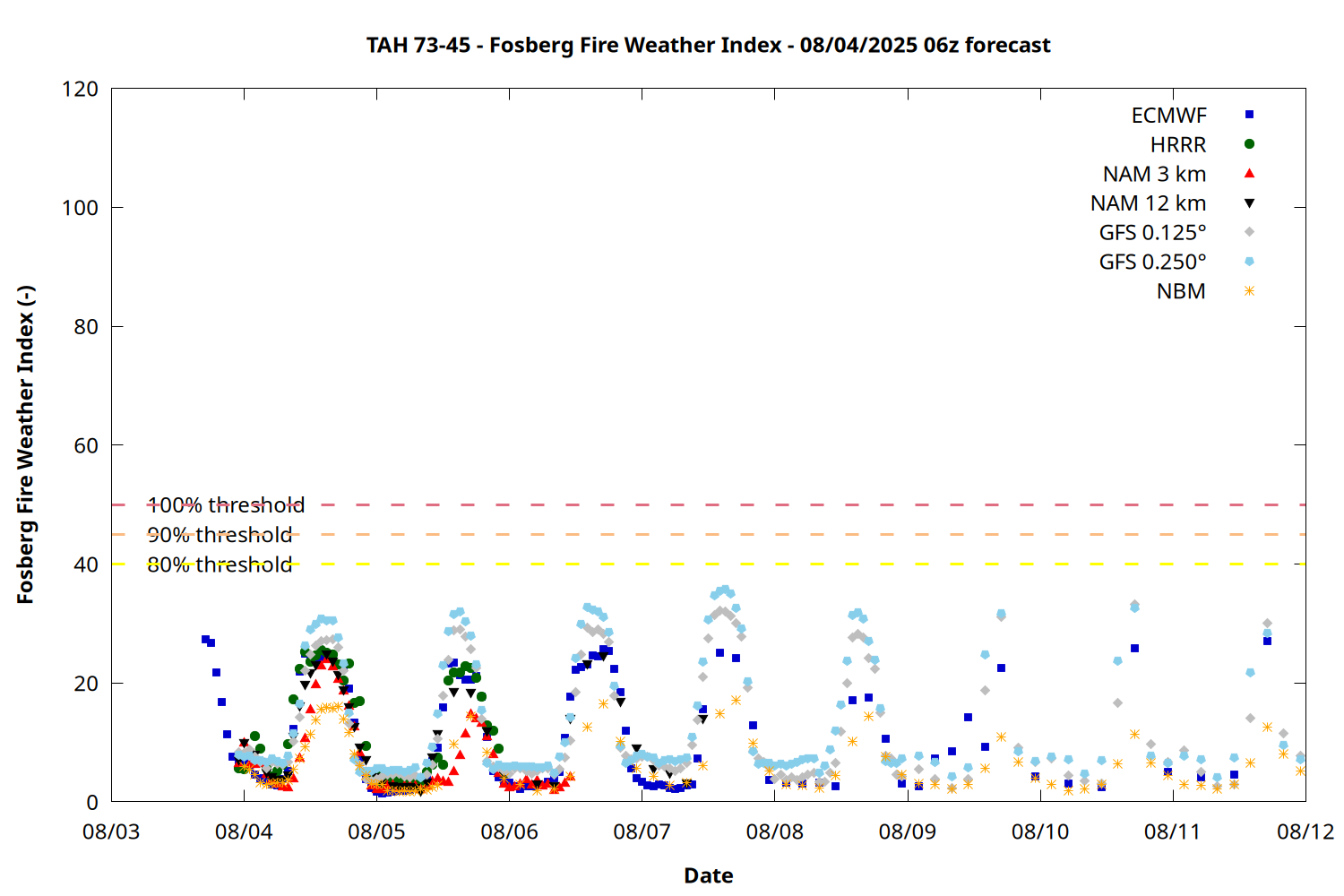Select the NAM 3 km legend label

(x=1154, y=174)
